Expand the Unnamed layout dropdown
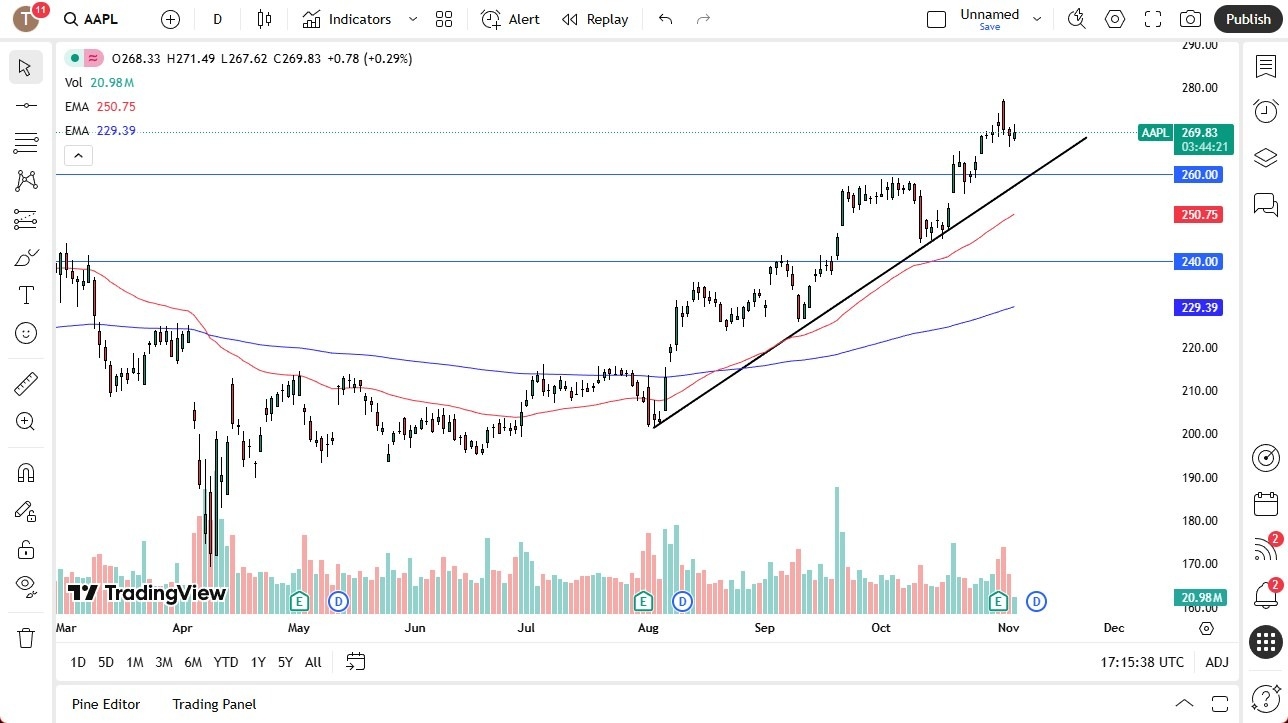The image size is (1288, 723). coord(1037,18)
